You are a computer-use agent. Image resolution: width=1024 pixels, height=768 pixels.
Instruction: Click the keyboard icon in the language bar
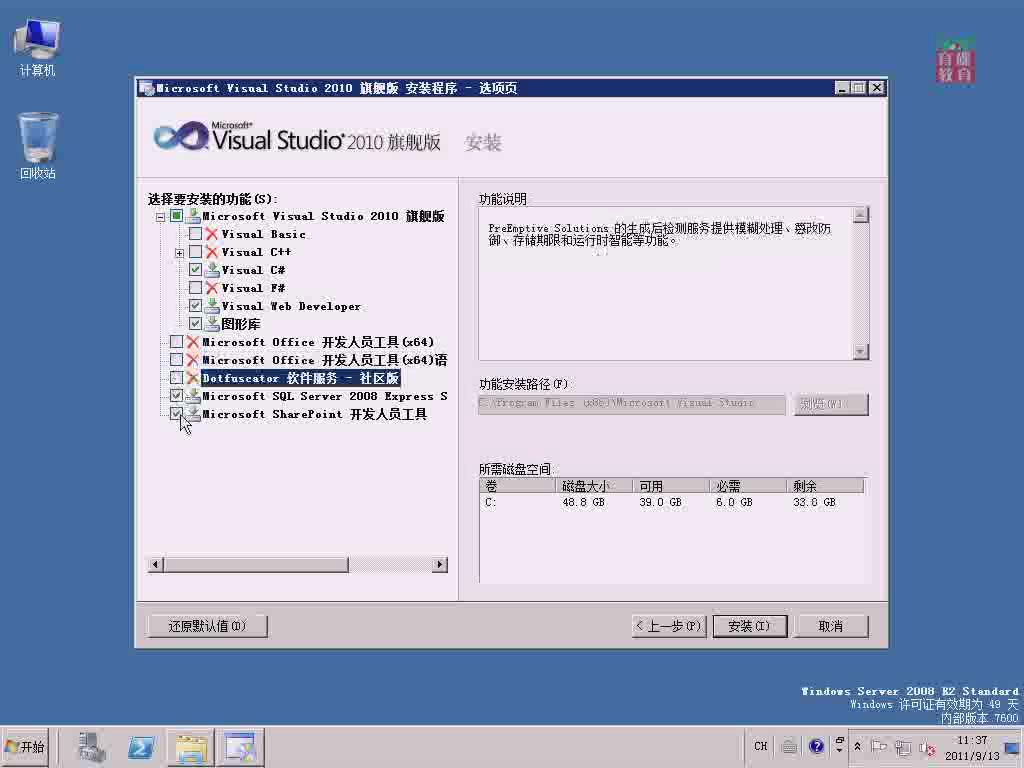pyautogui.click(x=789, y=746)
